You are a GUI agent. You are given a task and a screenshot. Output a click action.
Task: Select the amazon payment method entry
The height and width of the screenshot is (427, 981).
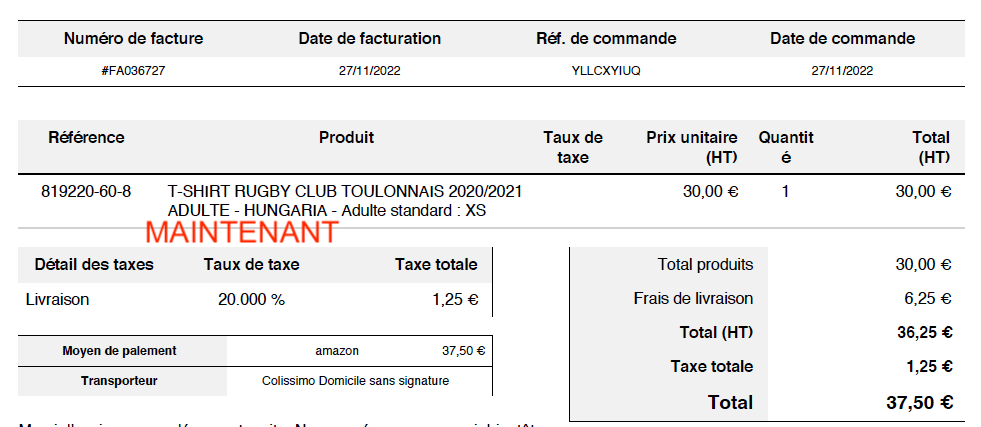click(x=337, y=351)
